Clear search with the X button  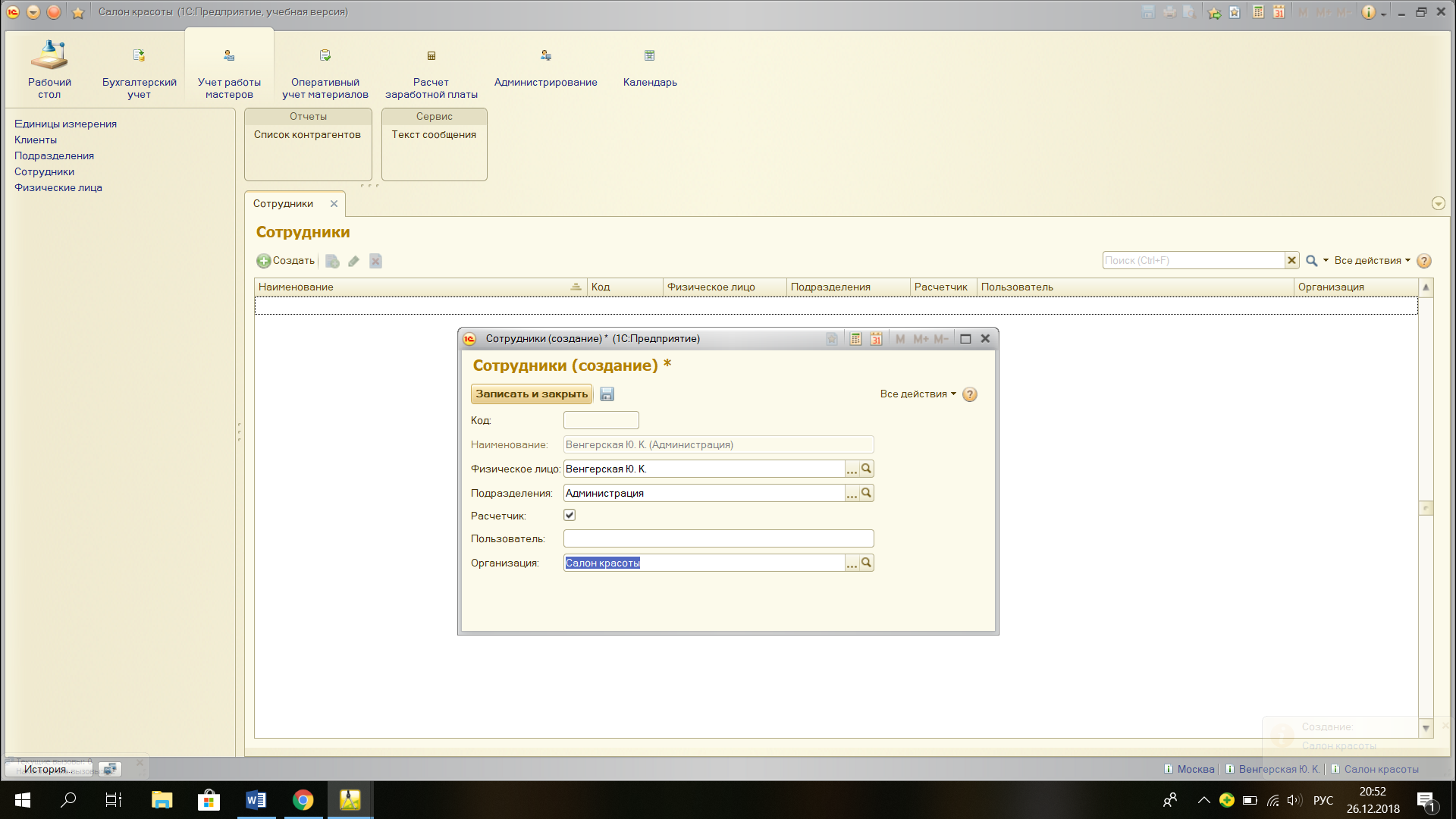point(1292,261)
